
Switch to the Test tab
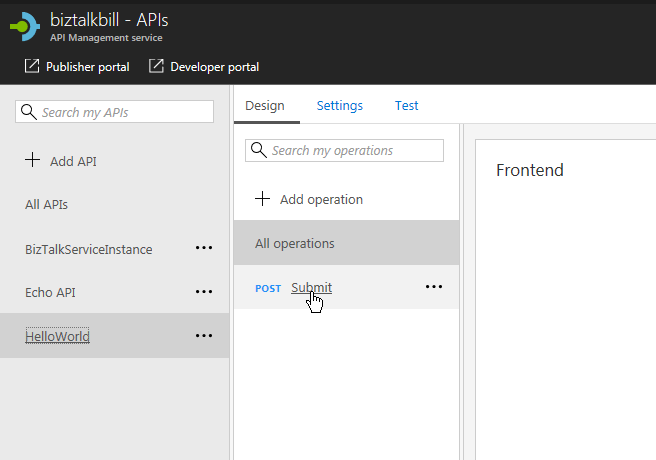click(x=406, y=105)
